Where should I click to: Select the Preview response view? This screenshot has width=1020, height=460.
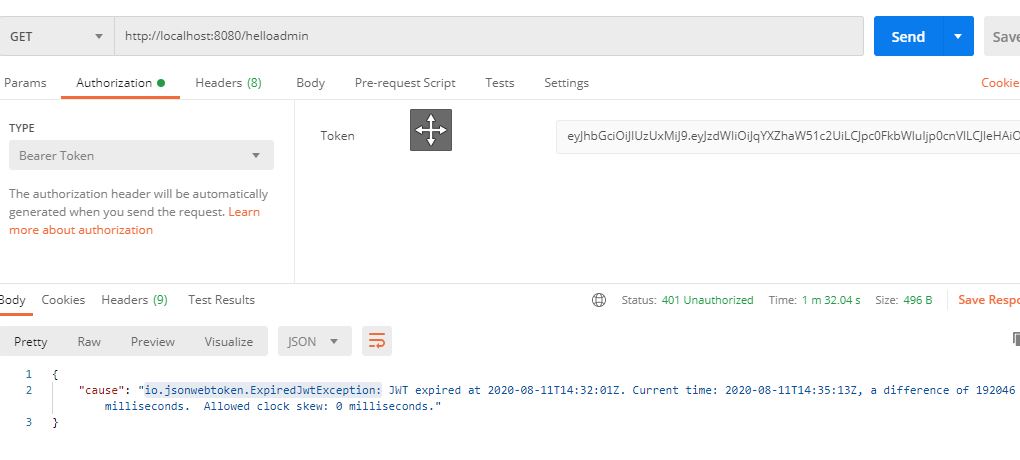click(152, 342)
